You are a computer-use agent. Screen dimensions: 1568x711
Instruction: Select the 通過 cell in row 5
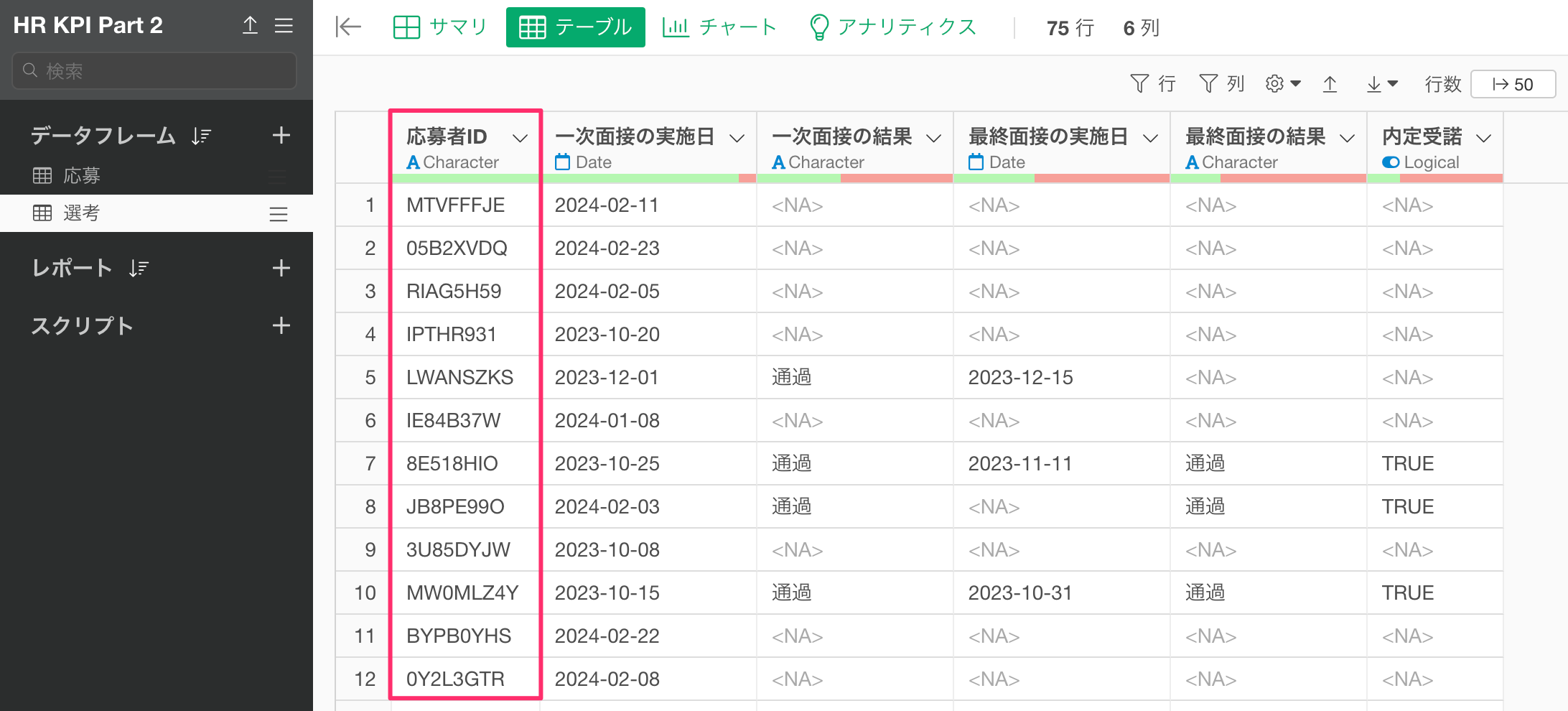coord(855,378)
